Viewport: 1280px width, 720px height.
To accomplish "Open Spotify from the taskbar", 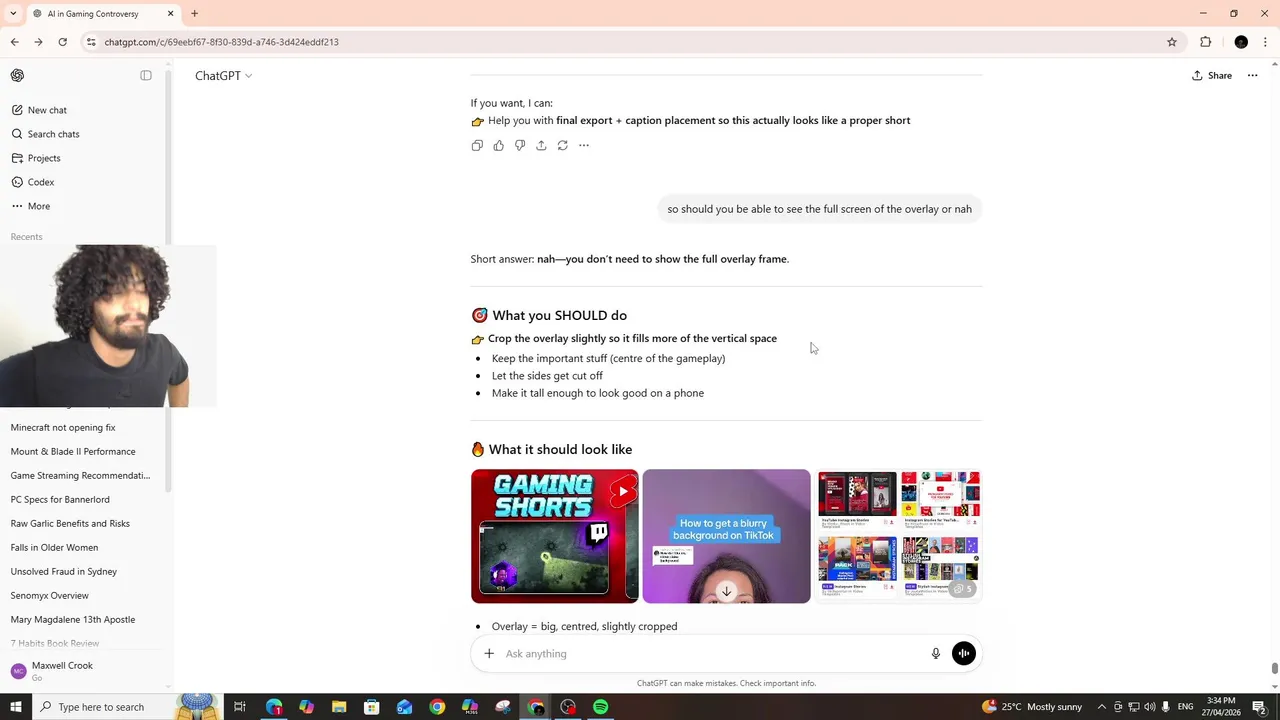I will tap(600, 707).
